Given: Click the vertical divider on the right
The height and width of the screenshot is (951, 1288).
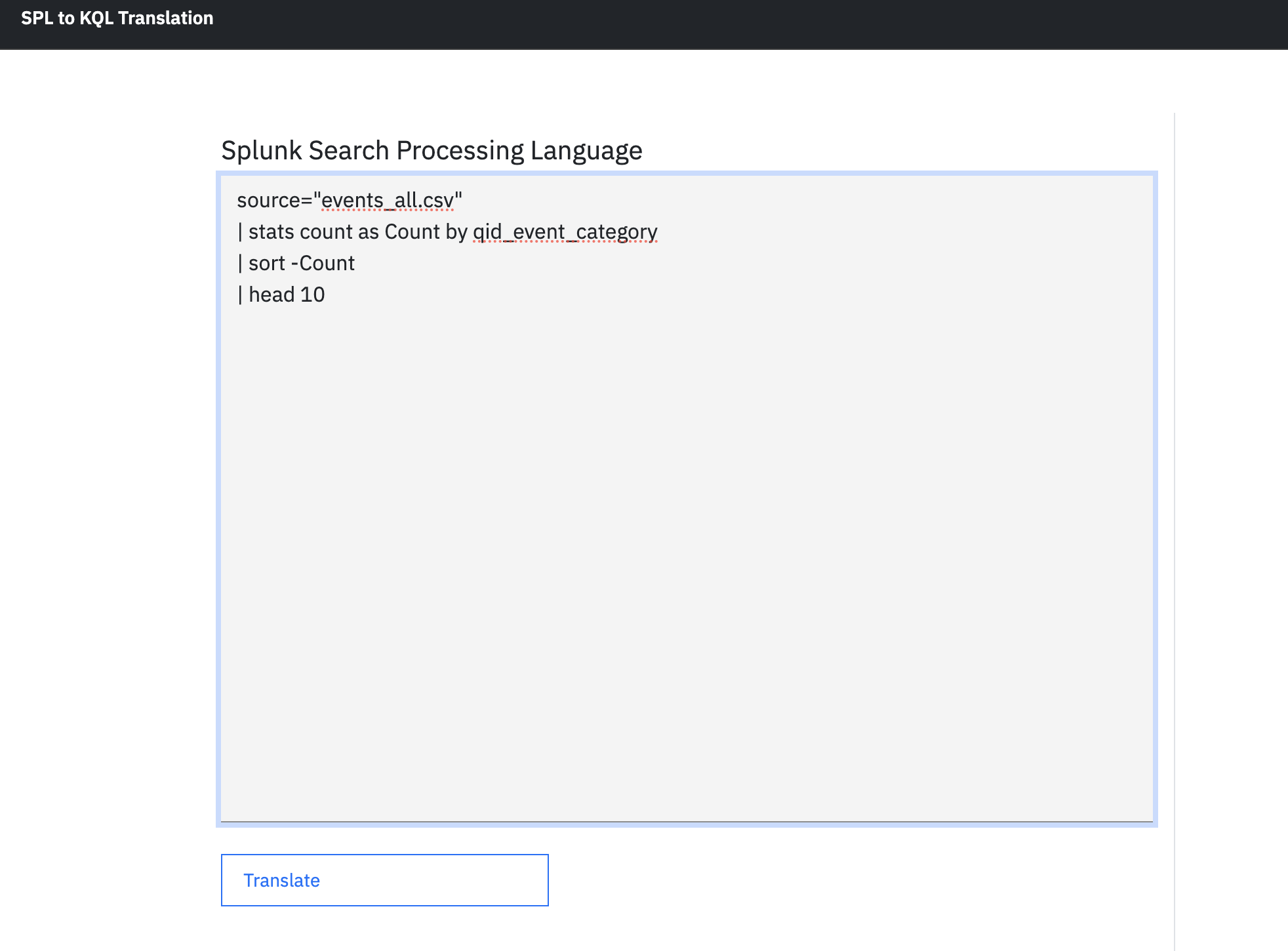Looking at the screenshot, I should (x=1173, y=459).
